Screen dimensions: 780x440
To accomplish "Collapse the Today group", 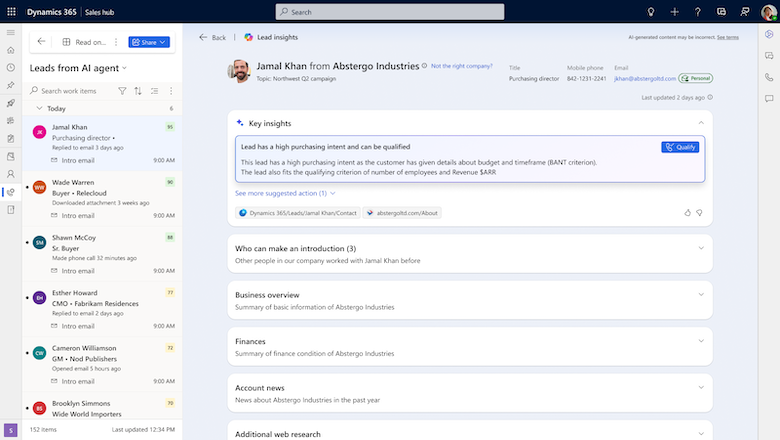I will pyautogui.click(x=38, y=108).
